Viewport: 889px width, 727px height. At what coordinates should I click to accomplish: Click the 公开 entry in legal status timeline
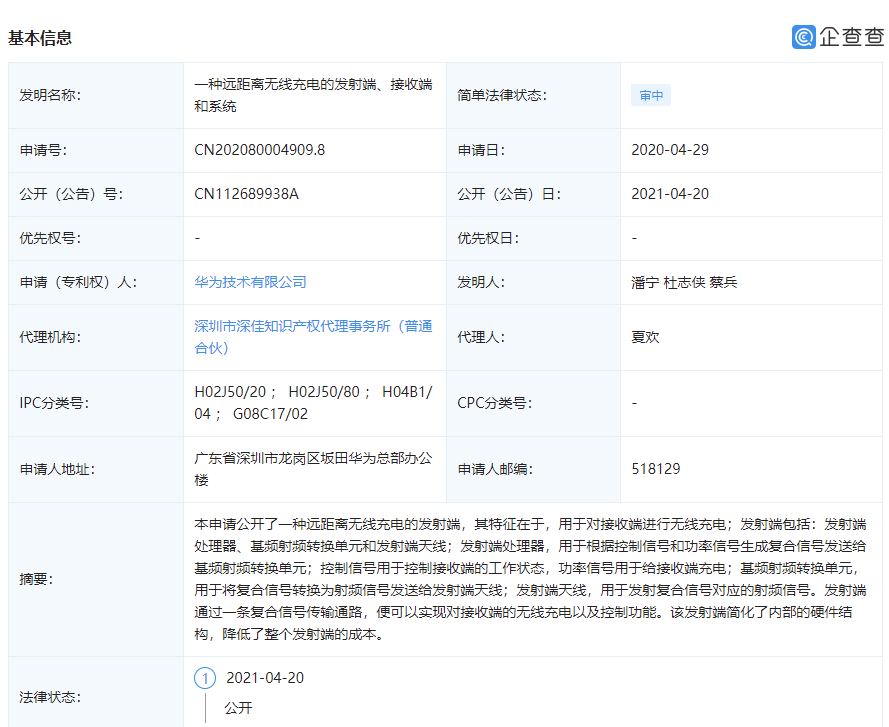tap(238, 707)
